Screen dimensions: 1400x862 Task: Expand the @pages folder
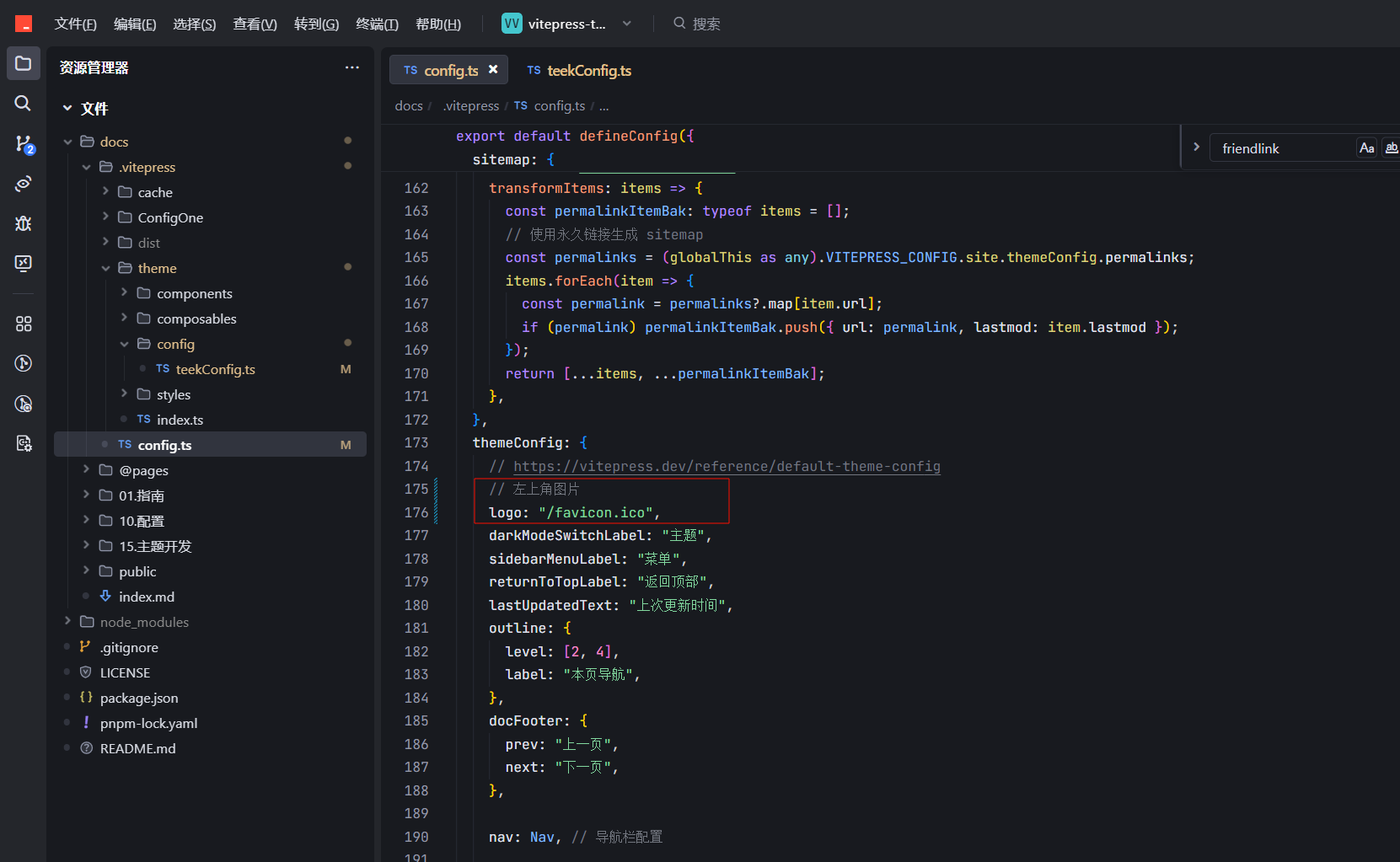[x=86, y=470]
